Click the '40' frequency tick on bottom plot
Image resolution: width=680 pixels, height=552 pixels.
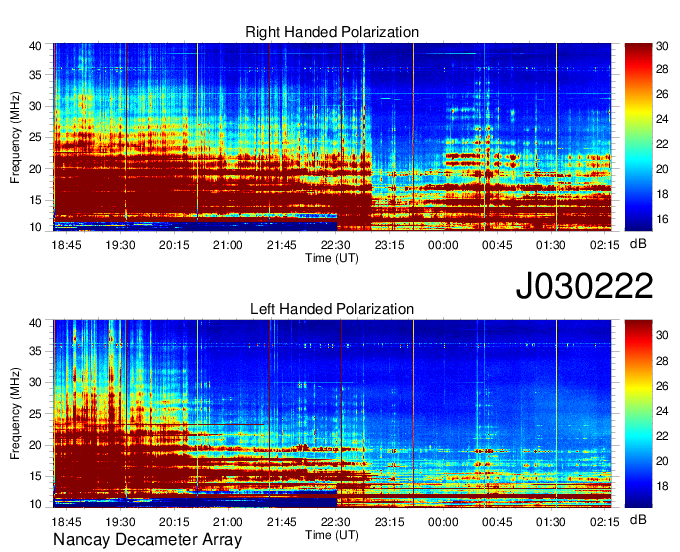(x=35, y=323)
